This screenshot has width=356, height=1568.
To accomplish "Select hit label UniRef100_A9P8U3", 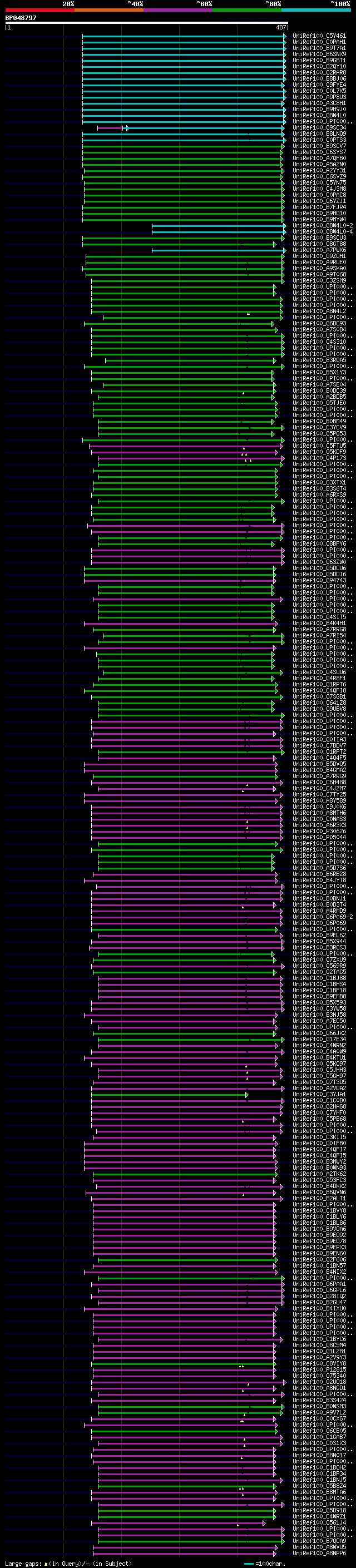I will coord(319,97).
